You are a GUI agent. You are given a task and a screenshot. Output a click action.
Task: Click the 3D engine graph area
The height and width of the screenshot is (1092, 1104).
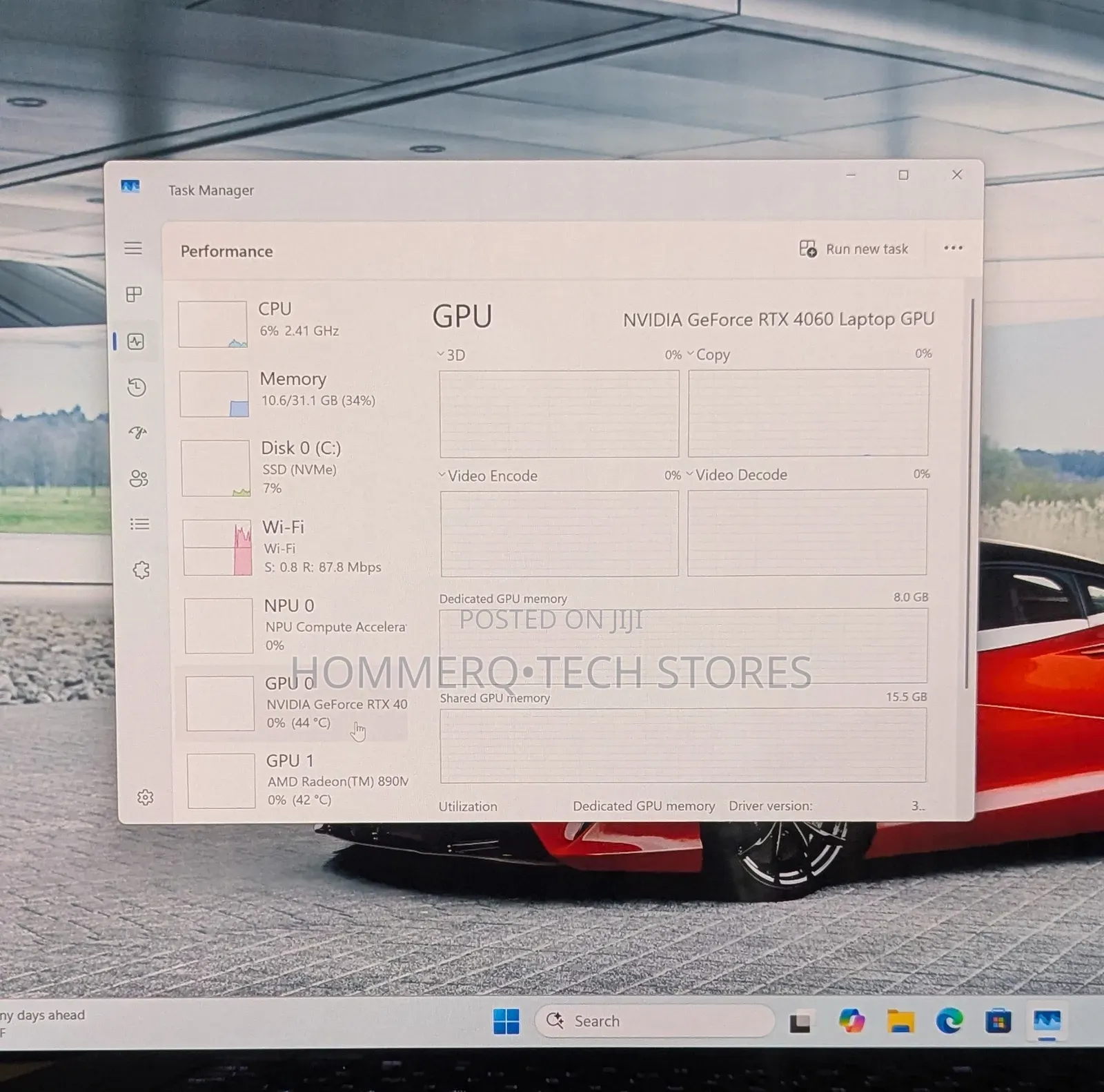tap(559, 413)
